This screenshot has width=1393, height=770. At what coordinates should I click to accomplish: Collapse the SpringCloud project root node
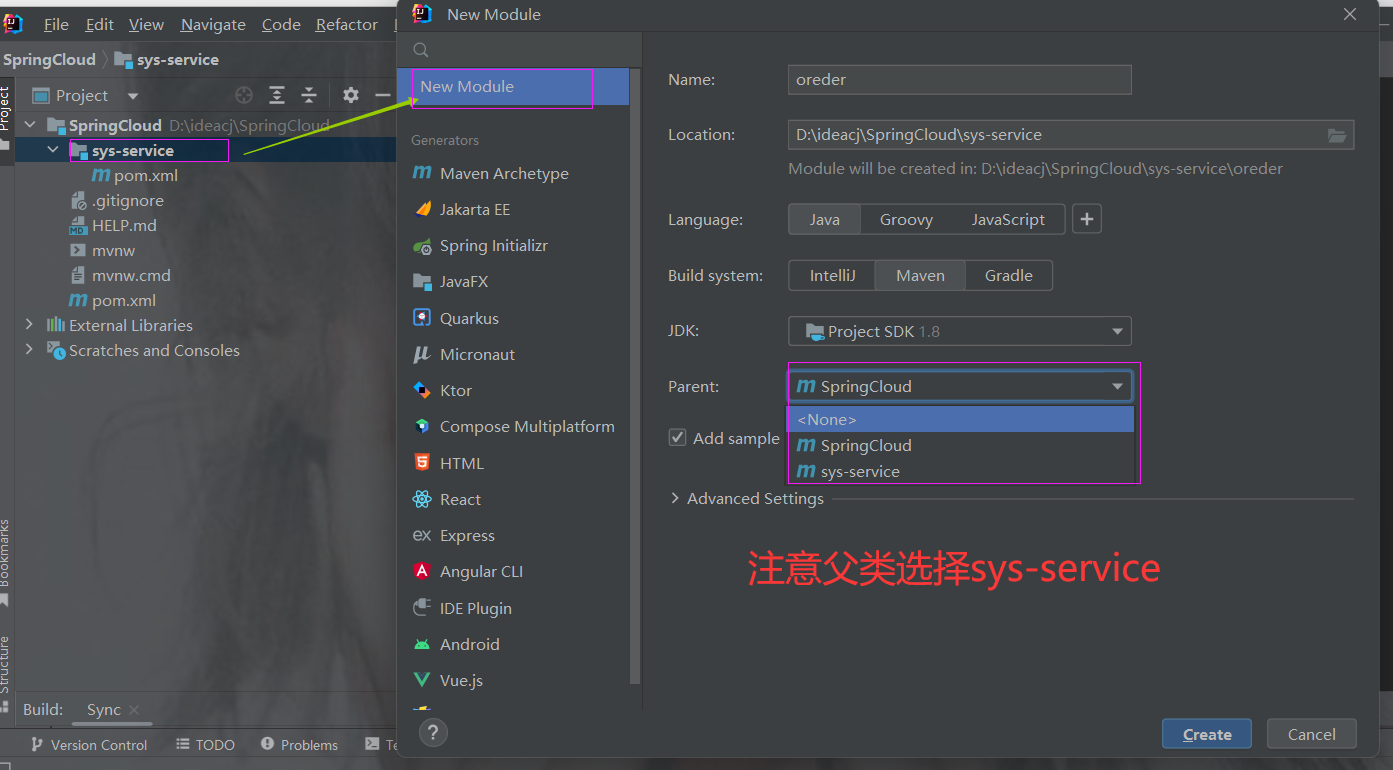(x=30, y=125)
